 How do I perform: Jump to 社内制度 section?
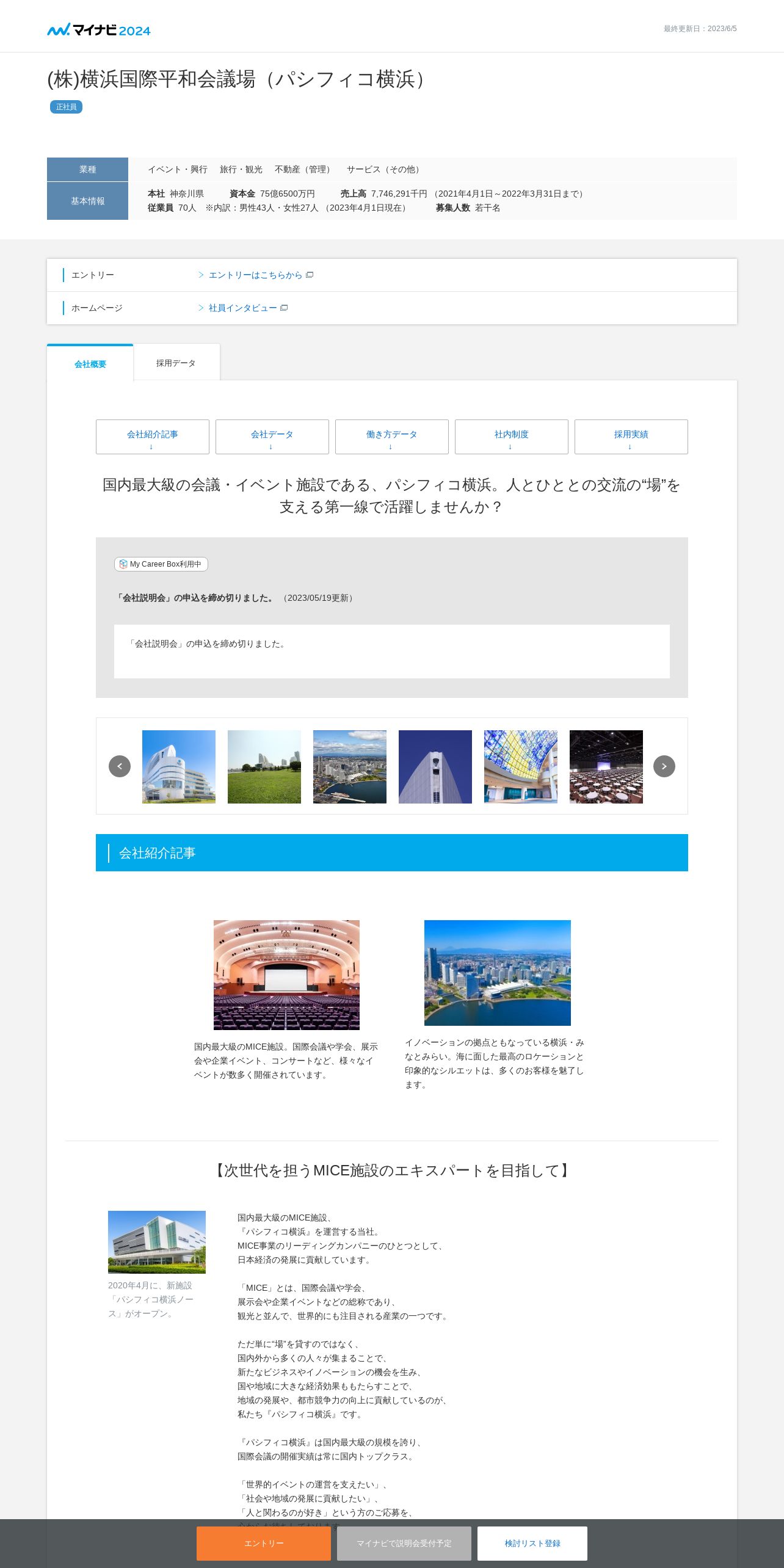(512, 437)
